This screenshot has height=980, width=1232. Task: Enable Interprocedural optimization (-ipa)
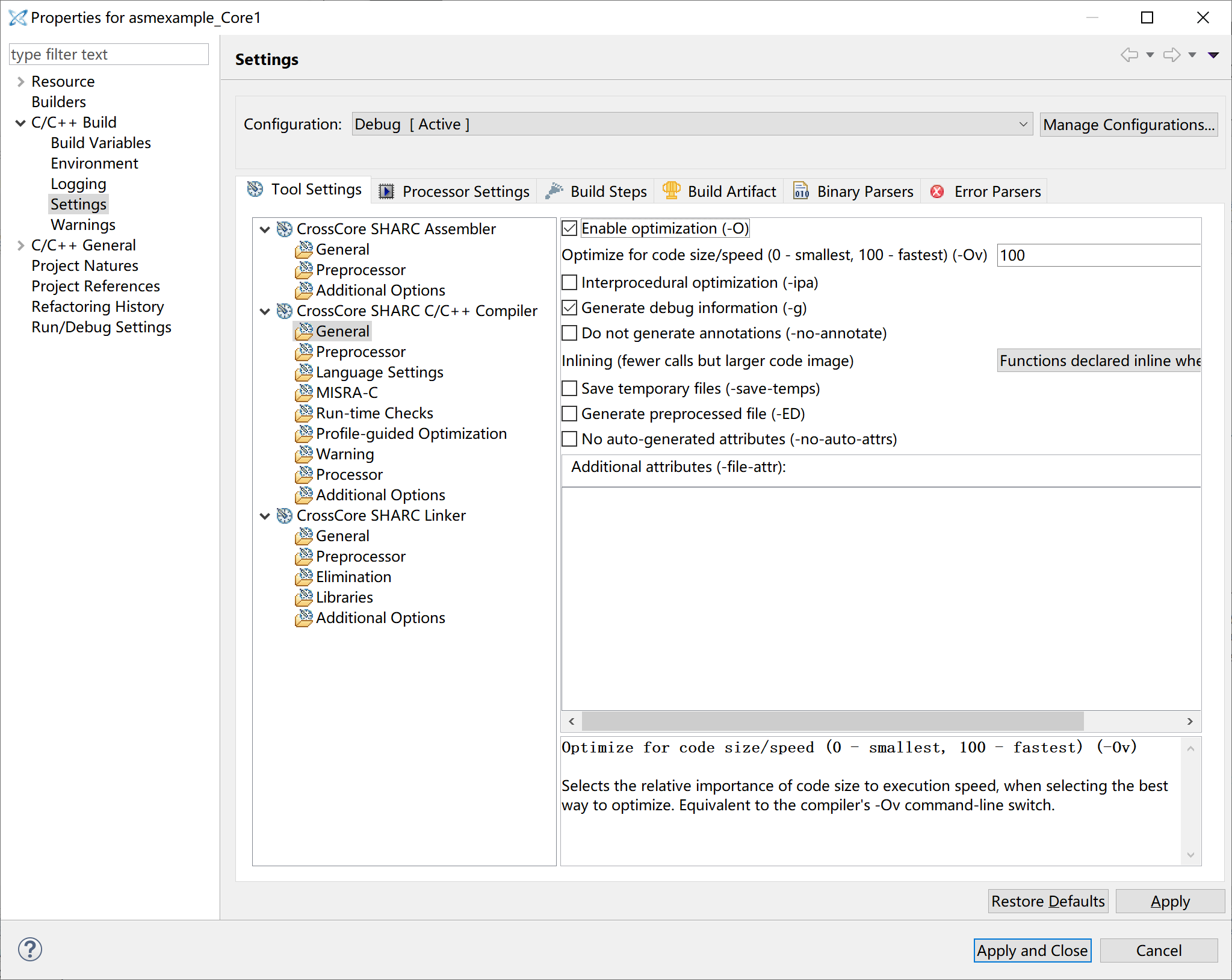(x=569, y=282)
